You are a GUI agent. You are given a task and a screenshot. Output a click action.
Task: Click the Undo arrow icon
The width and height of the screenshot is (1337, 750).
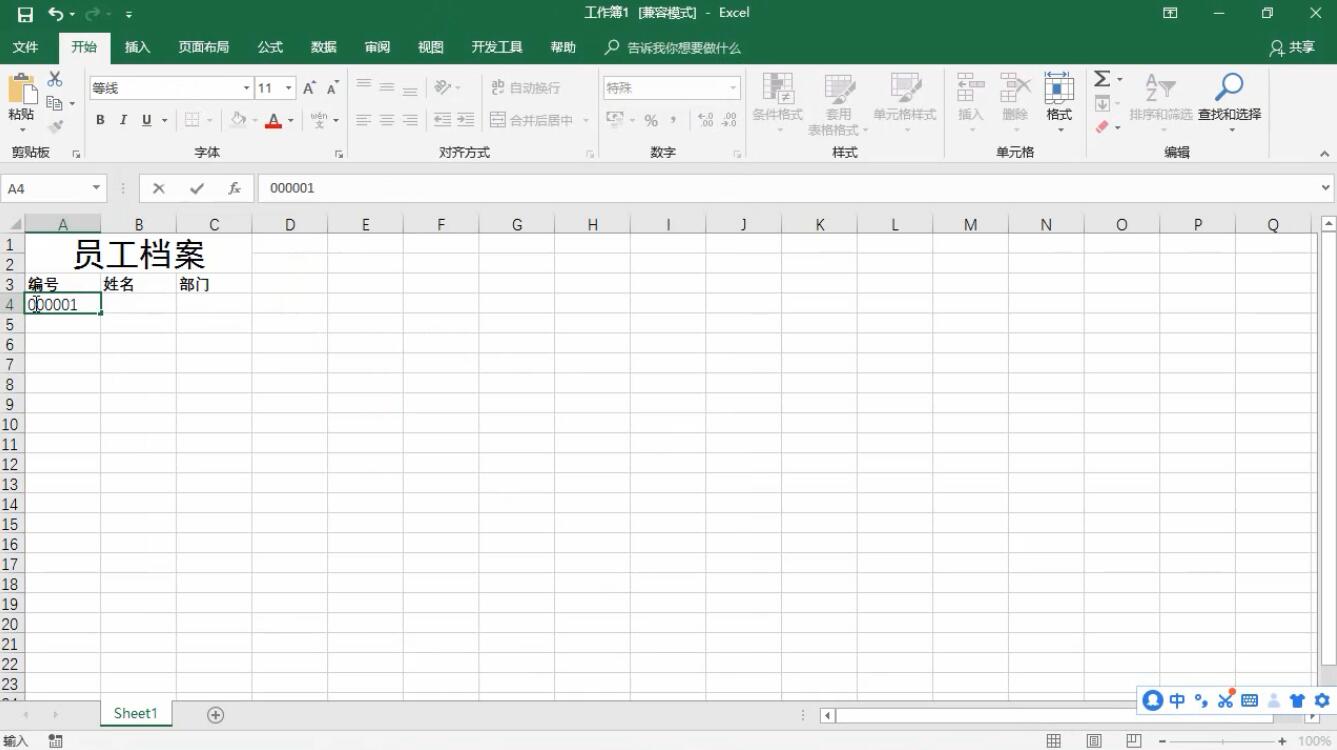point(56,14)
